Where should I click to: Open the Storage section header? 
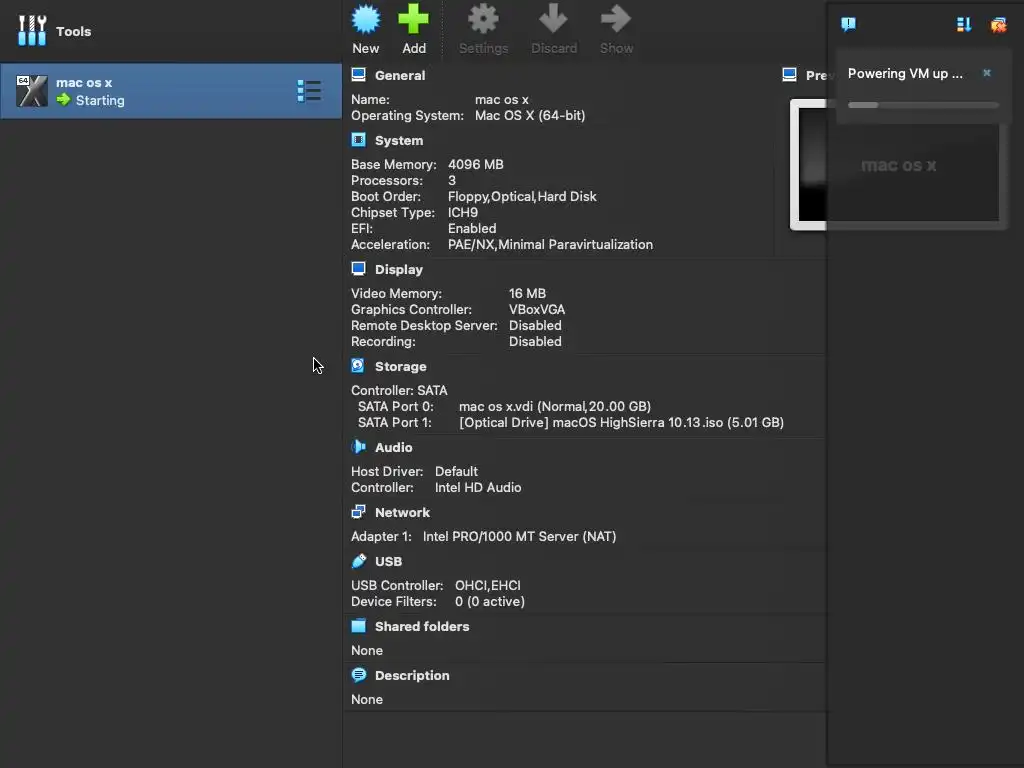pyautogui.click(x=400, y=366)
